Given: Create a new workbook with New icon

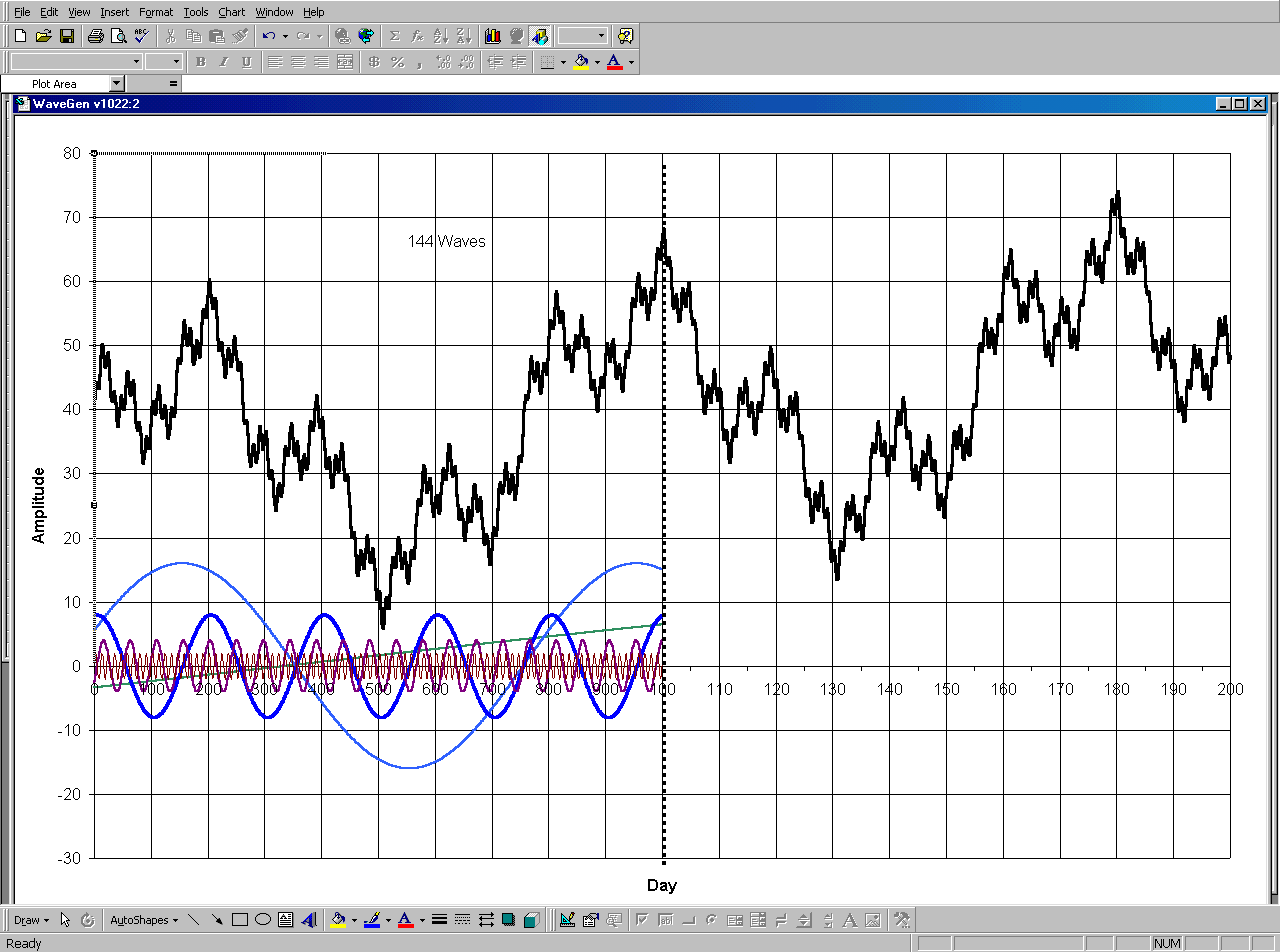Looking at the screenshot, I should coord(20,36).
